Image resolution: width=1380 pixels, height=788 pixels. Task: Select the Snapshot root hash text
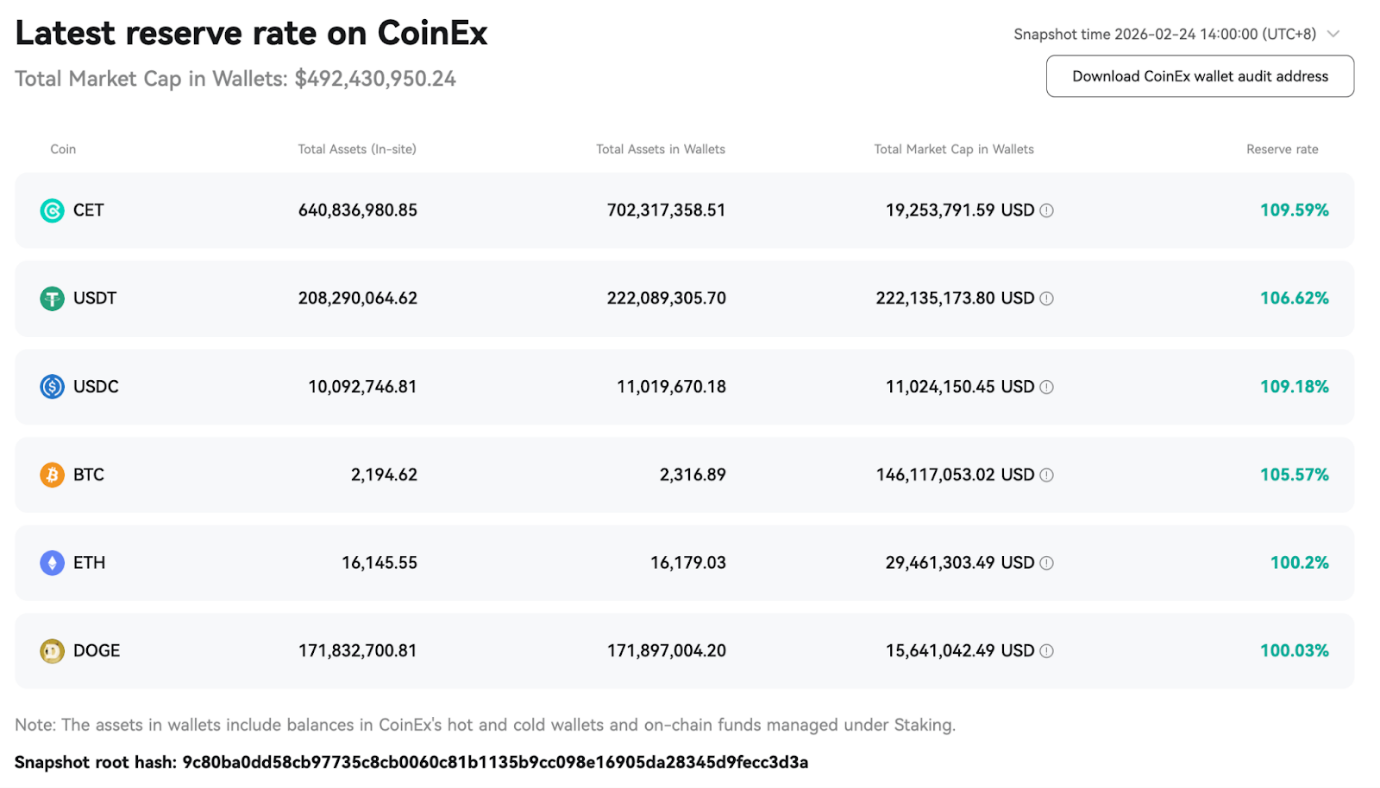tap(410, 761)
